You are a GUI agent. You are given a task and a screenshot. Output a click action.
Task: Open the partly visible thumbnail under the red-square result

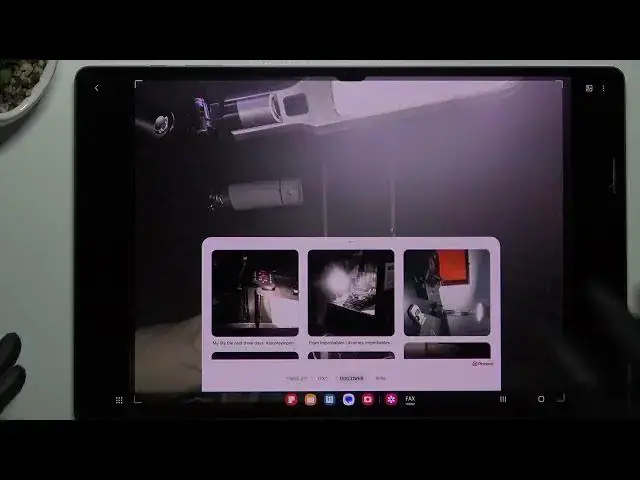[447, 351]
